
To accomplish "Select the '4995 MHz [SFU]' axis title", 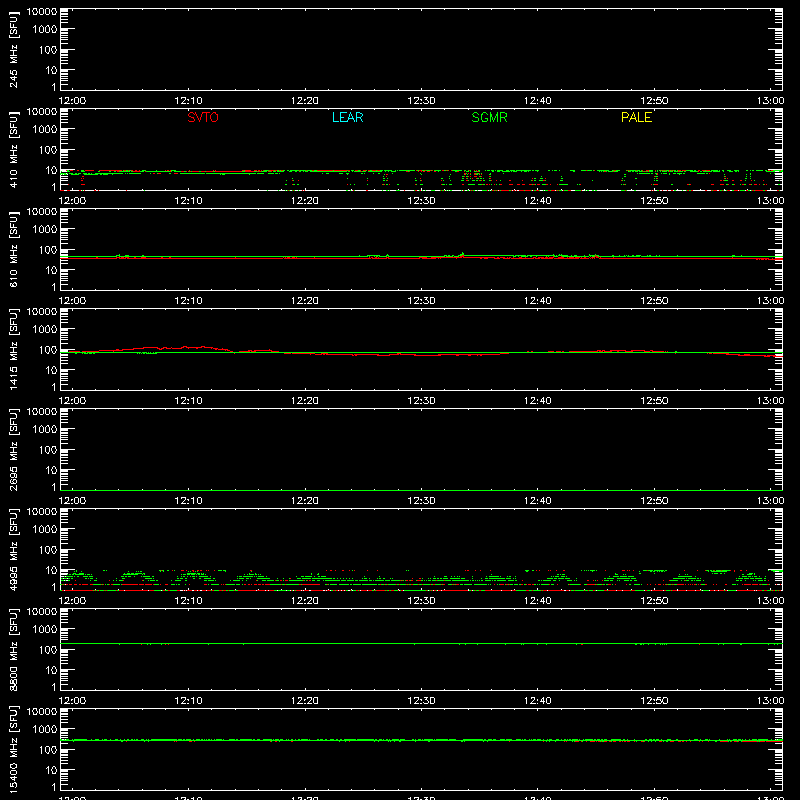I will click(13, 549).
